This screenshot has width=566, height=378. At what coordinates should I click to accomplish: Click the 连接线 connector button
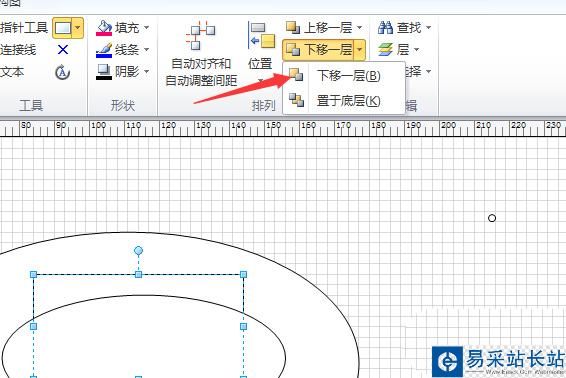[18, 50]
